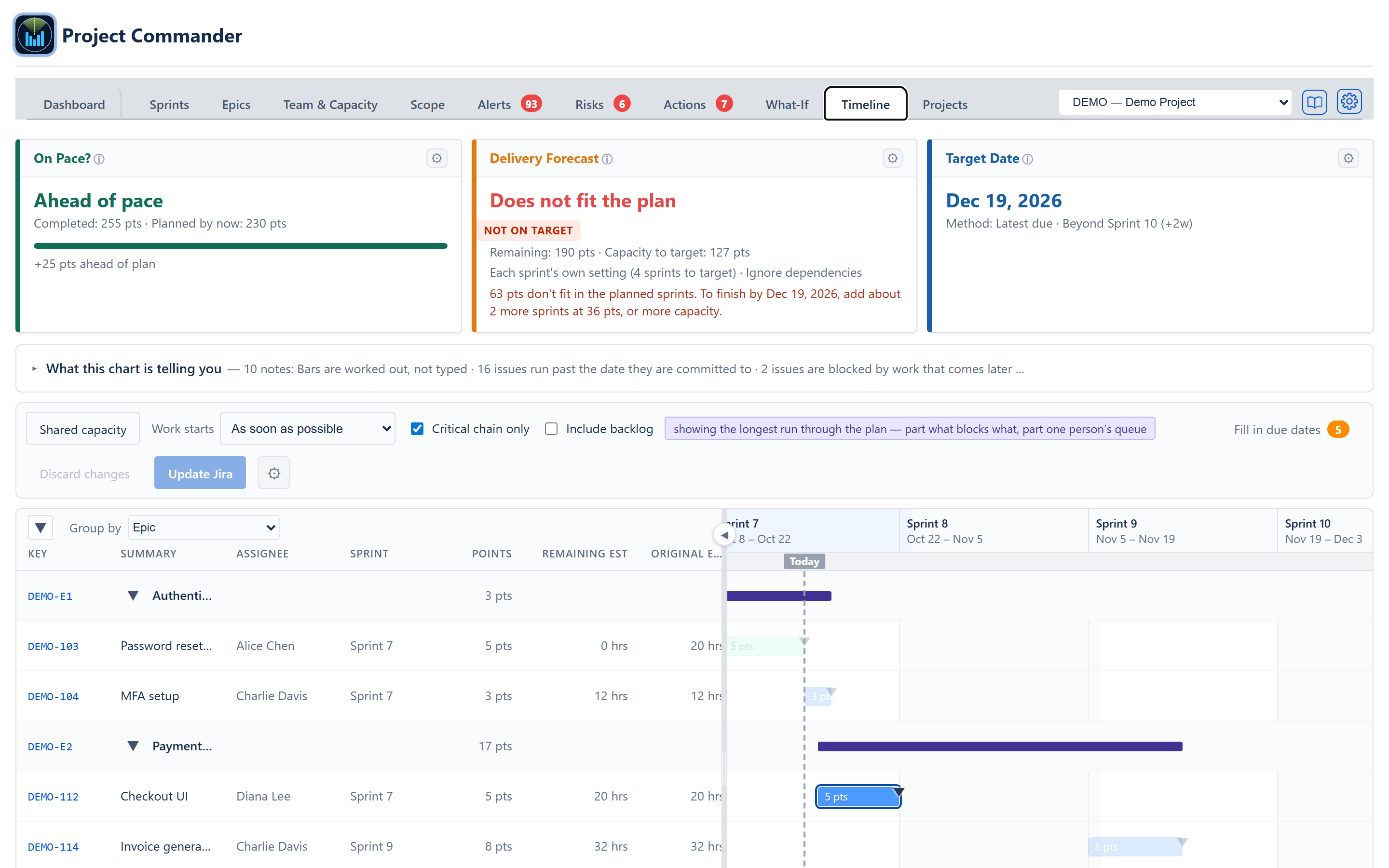Click the timeline scroll-left arrow button
This screenshot has width=1389, height=868.
[x=724, y=535]
